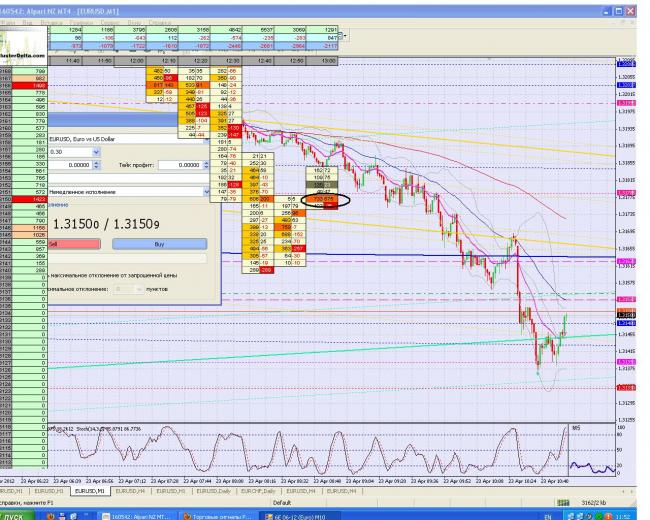Click the M5 label in indicator window
Viewport: 650px width, 520px height.
576,428
